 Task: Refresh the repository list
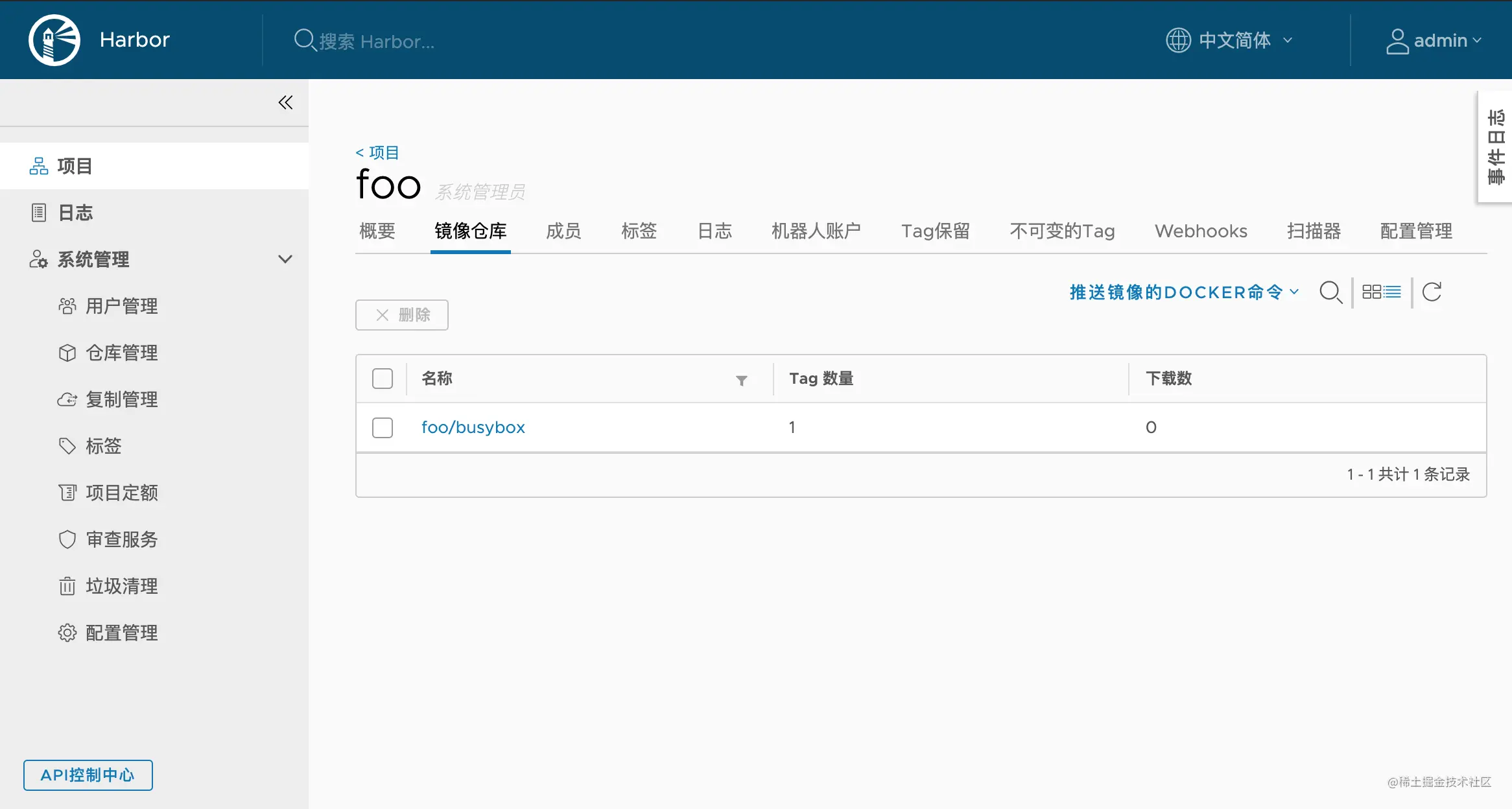coord(1432,292)
